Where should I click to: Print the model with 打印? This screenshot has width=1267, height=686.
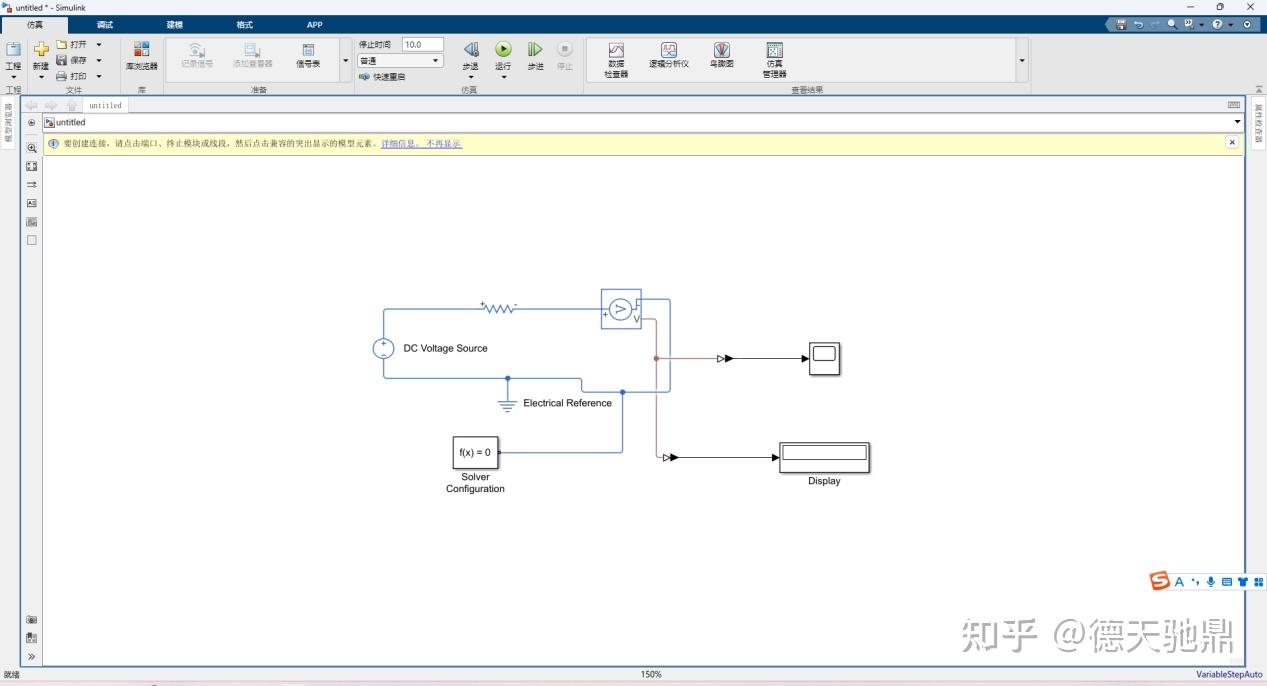coord(72,76)
